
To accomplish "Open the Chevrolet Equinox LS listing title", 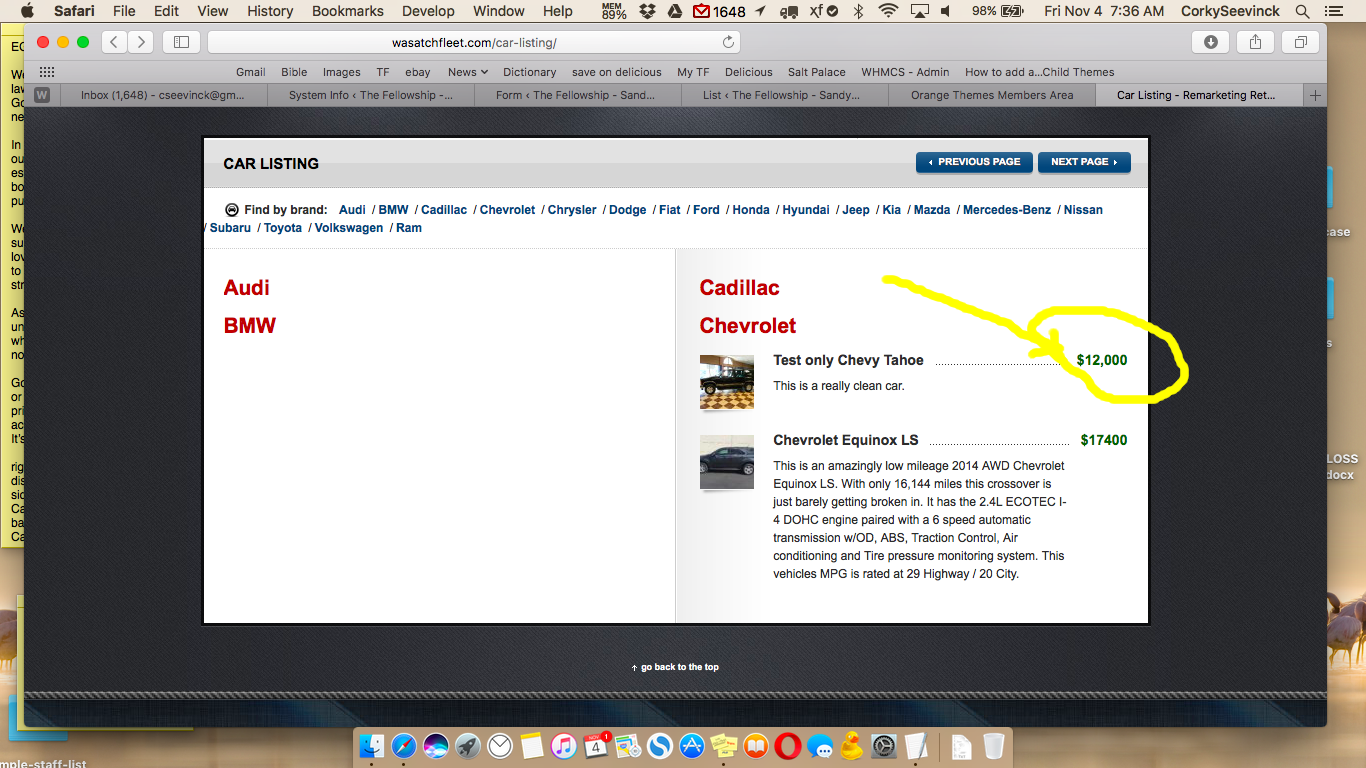I will 846,440.
